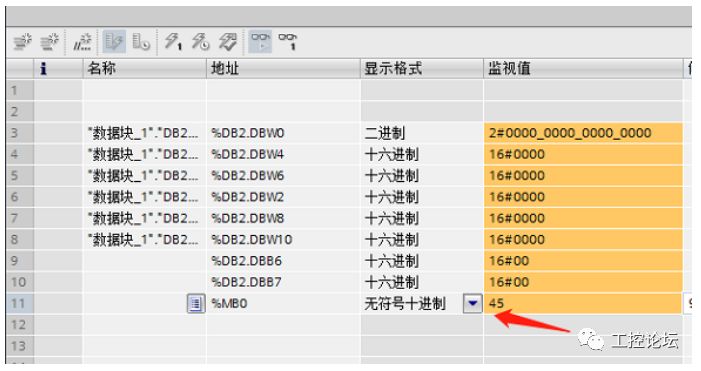
Task: Click the monitor value 45 for %MB0
Action: click(583, 304)
